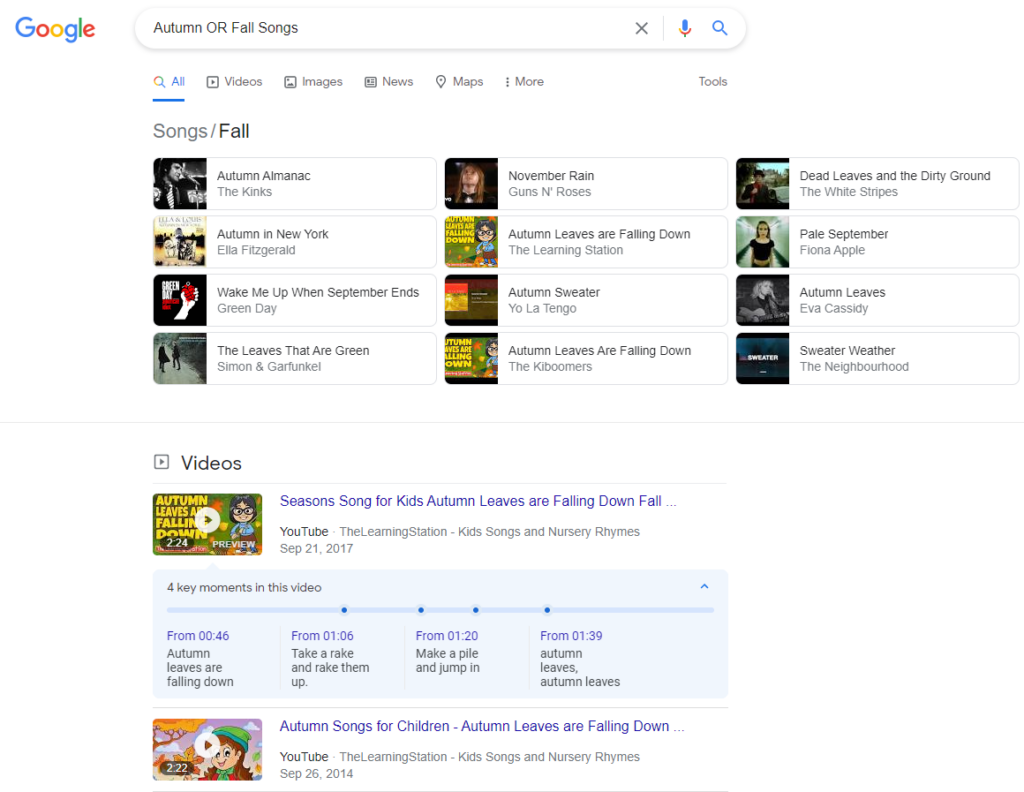Click the first dot on video timeline
1024x792 pixels.
344,609
